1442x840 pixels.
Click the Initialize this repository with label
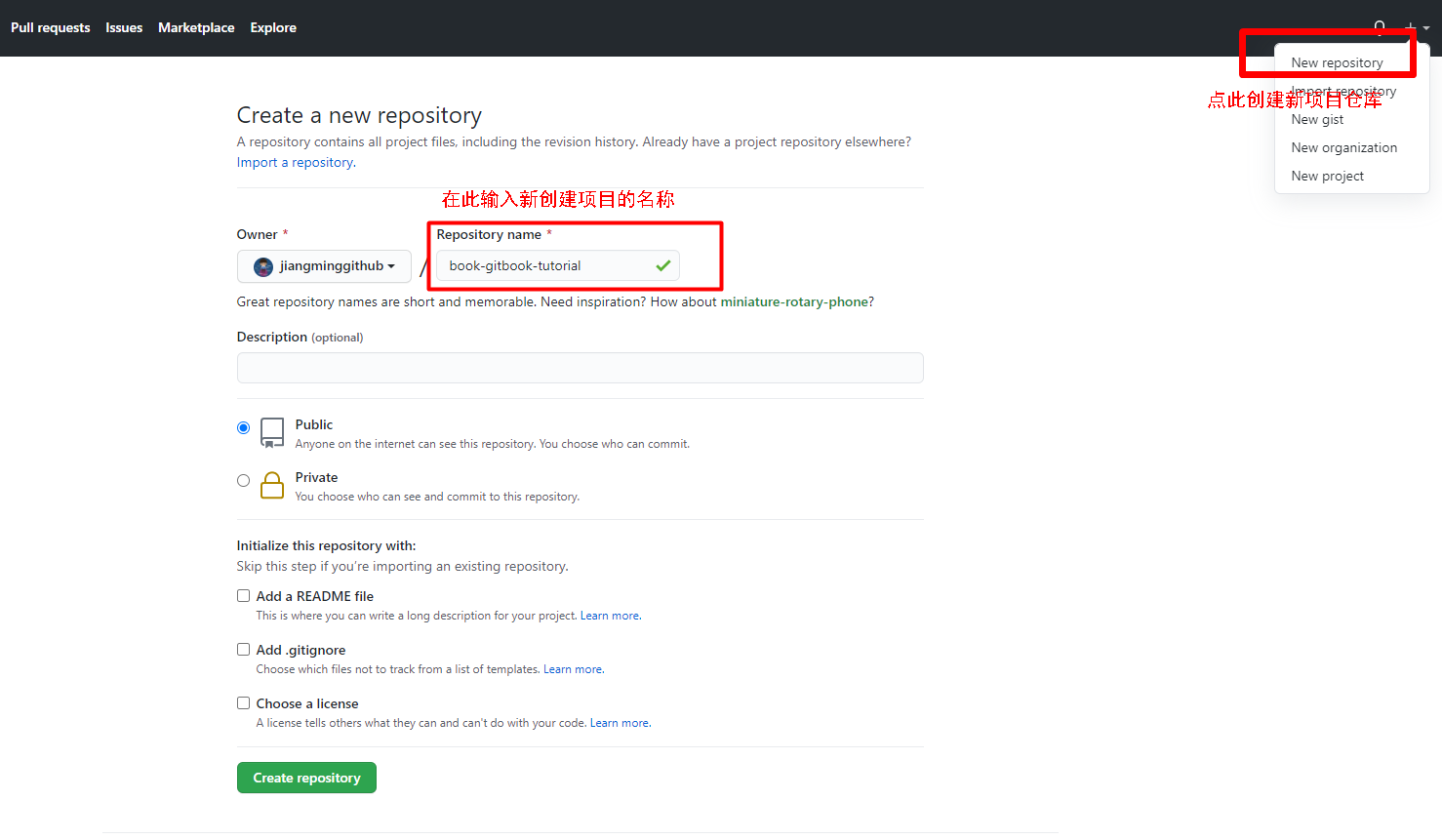[x=326, y=545]
